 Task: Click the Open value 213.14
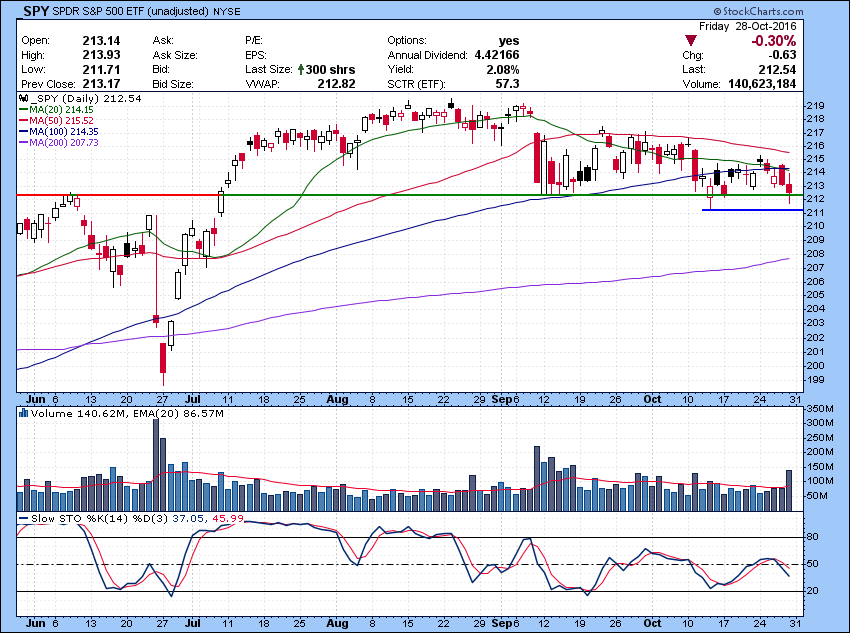click(101, 41)
